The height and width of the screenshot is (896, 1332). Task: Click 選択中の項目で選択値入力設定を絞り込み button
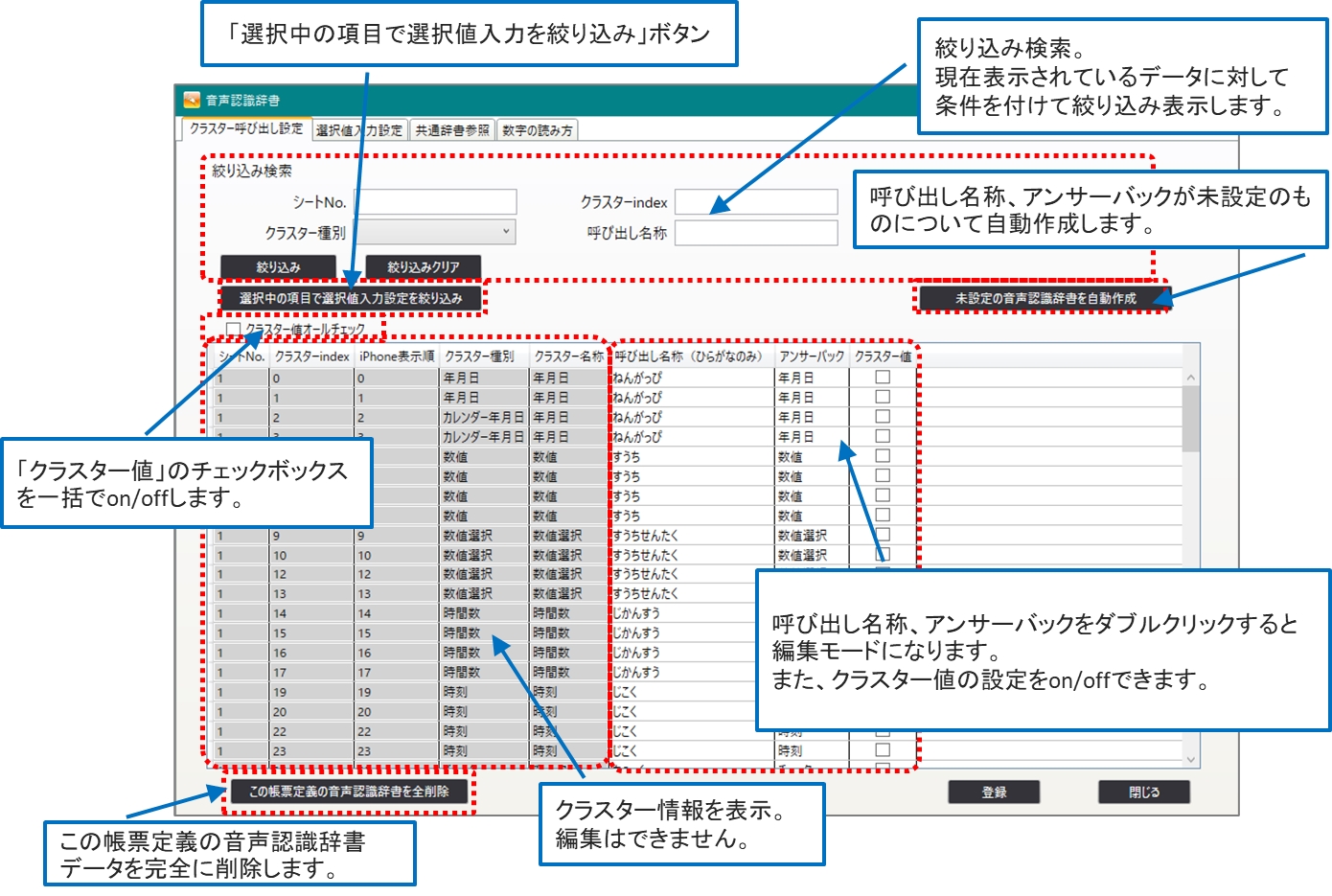(x=351, y=298)
